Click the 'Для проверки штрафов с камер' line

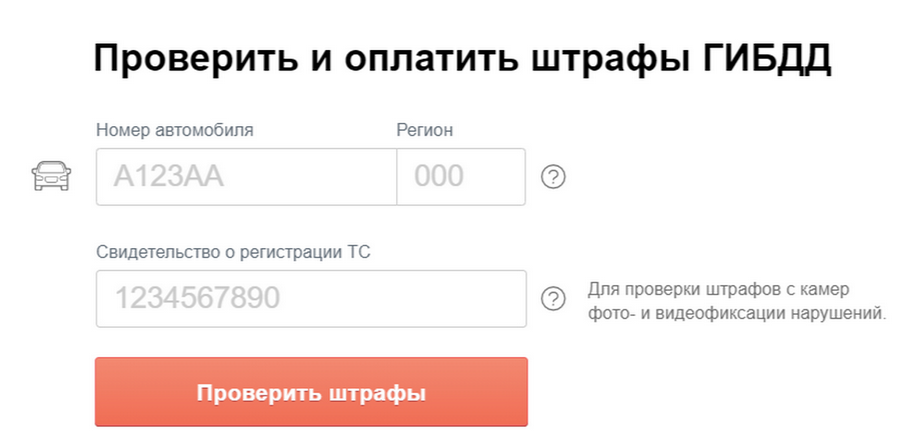(x=718, y=290)
